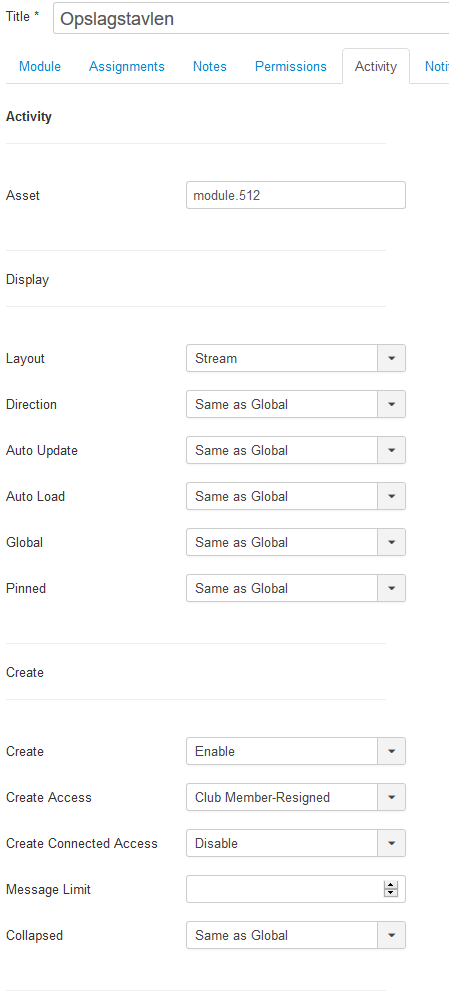Open the Permissions tab
The image size is (449, 999).
coord(290,66)
